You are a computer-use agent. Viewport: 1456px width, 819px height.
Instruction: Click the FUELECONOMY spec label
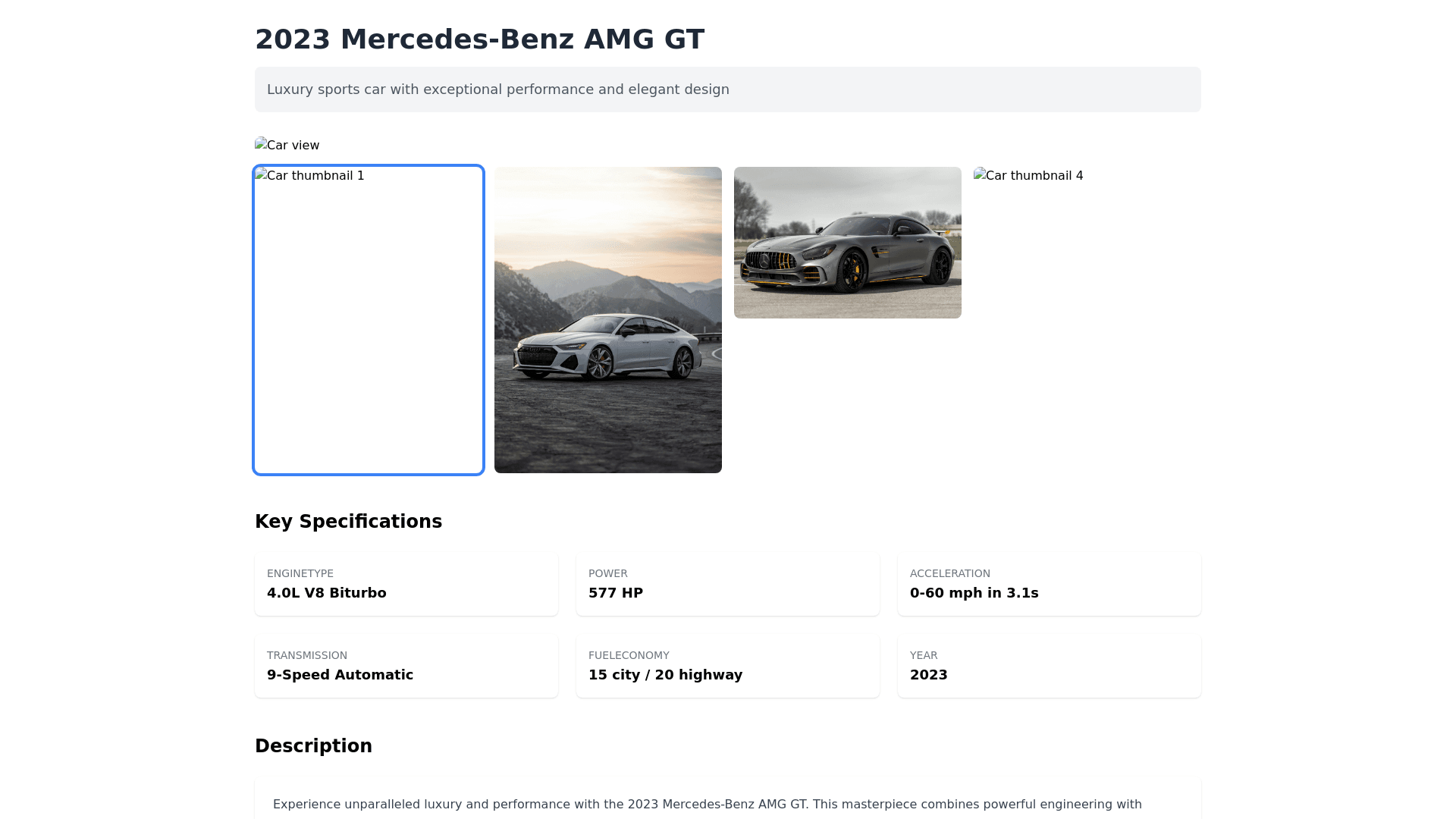[629, 655]
